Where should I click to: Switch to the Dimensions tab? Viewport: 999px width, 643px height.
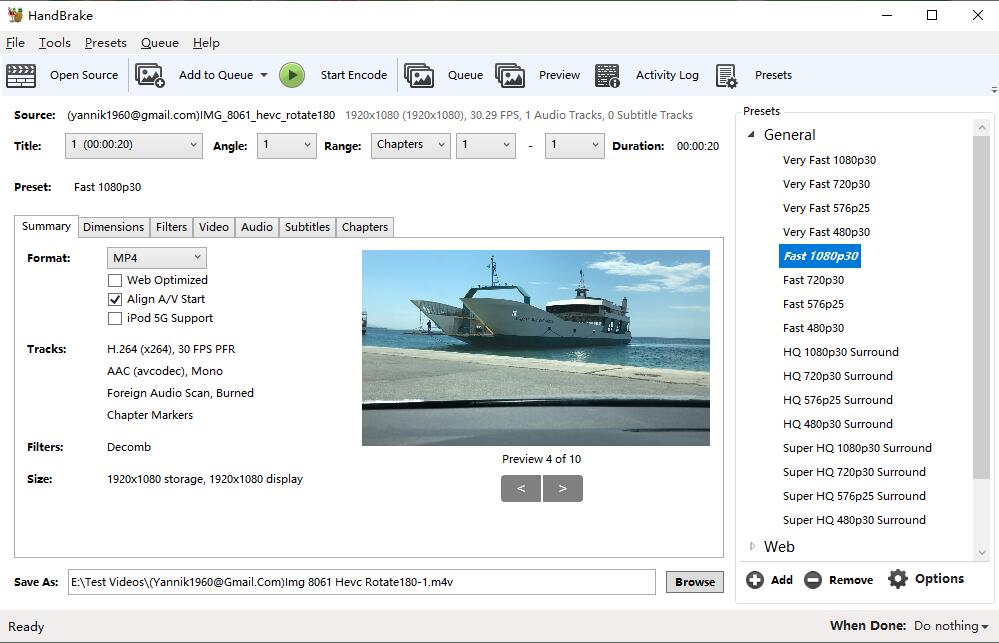[113, 227]
